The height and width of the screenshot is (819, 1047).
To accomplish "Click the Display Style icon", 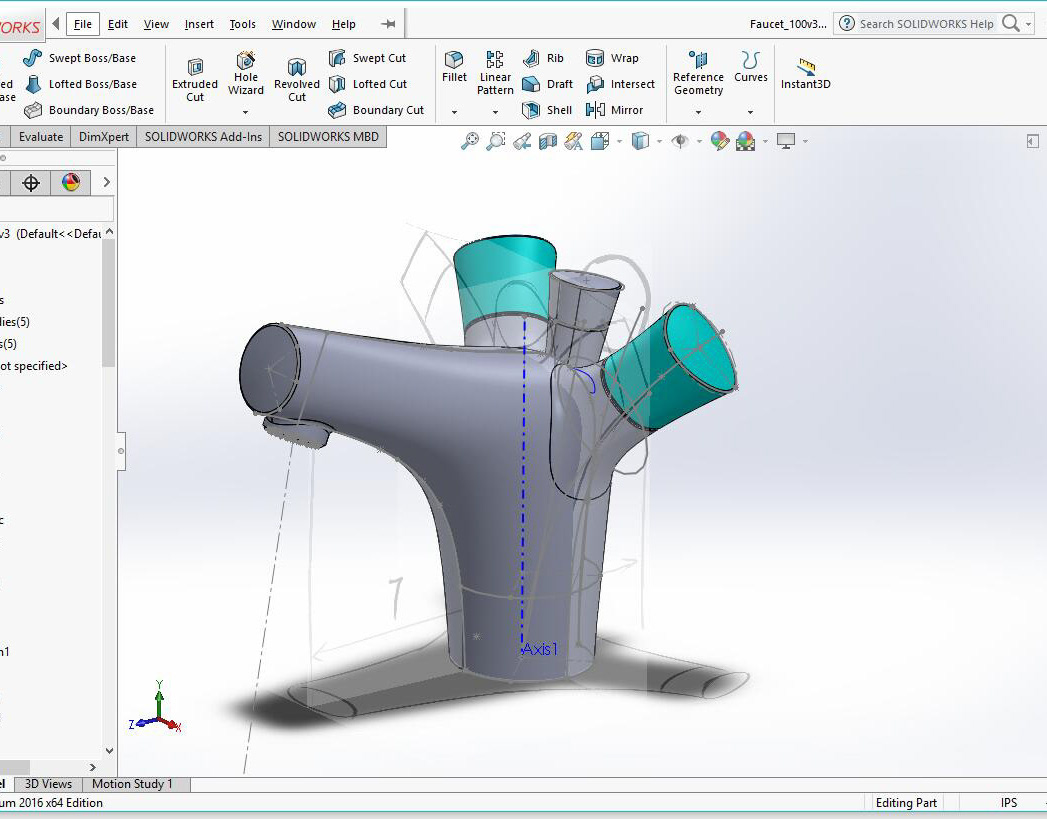I will (x=640, y=141).
